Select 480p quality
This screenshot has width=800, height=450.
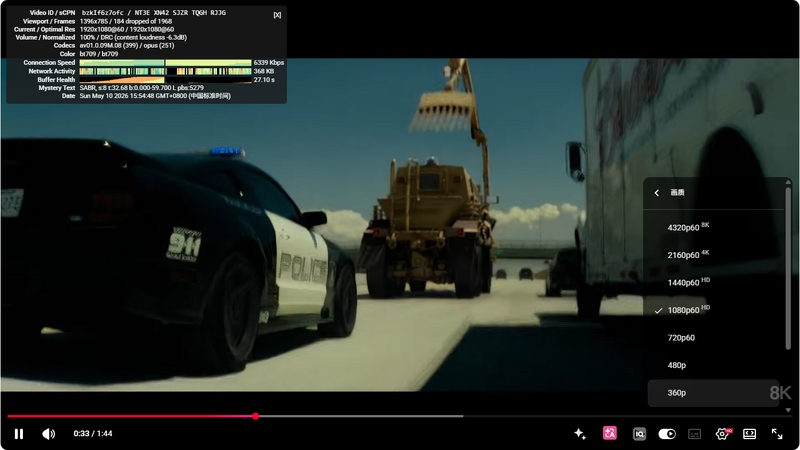point(713,365)
